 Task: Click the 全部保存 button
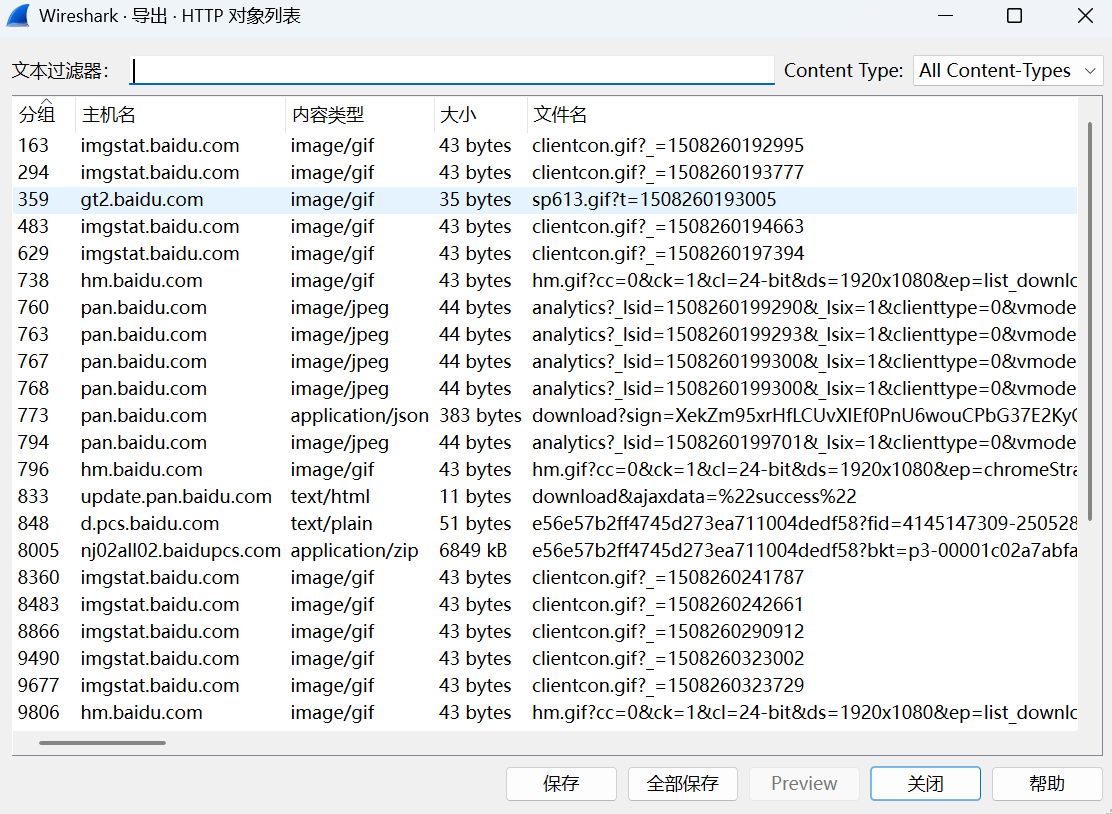[682, 784]
